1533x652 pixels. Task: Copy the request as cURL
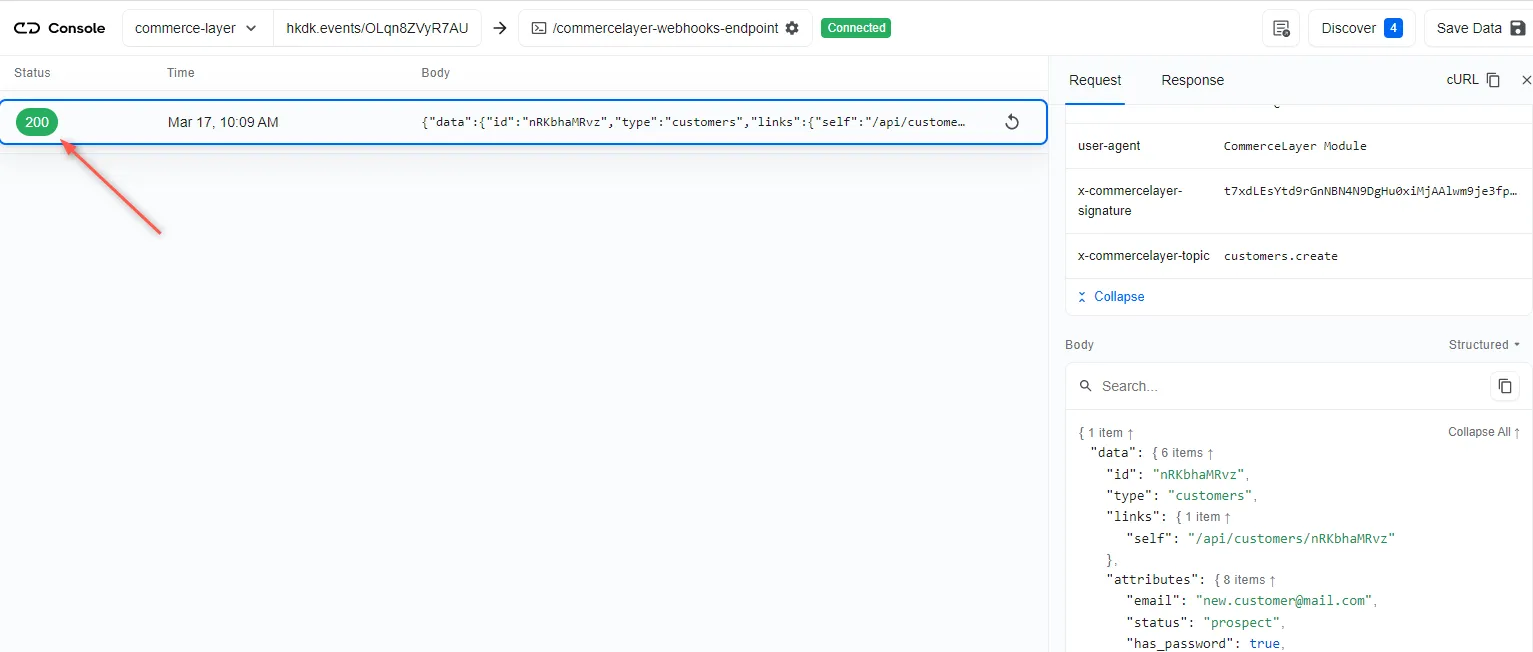tap(1473, 80)
